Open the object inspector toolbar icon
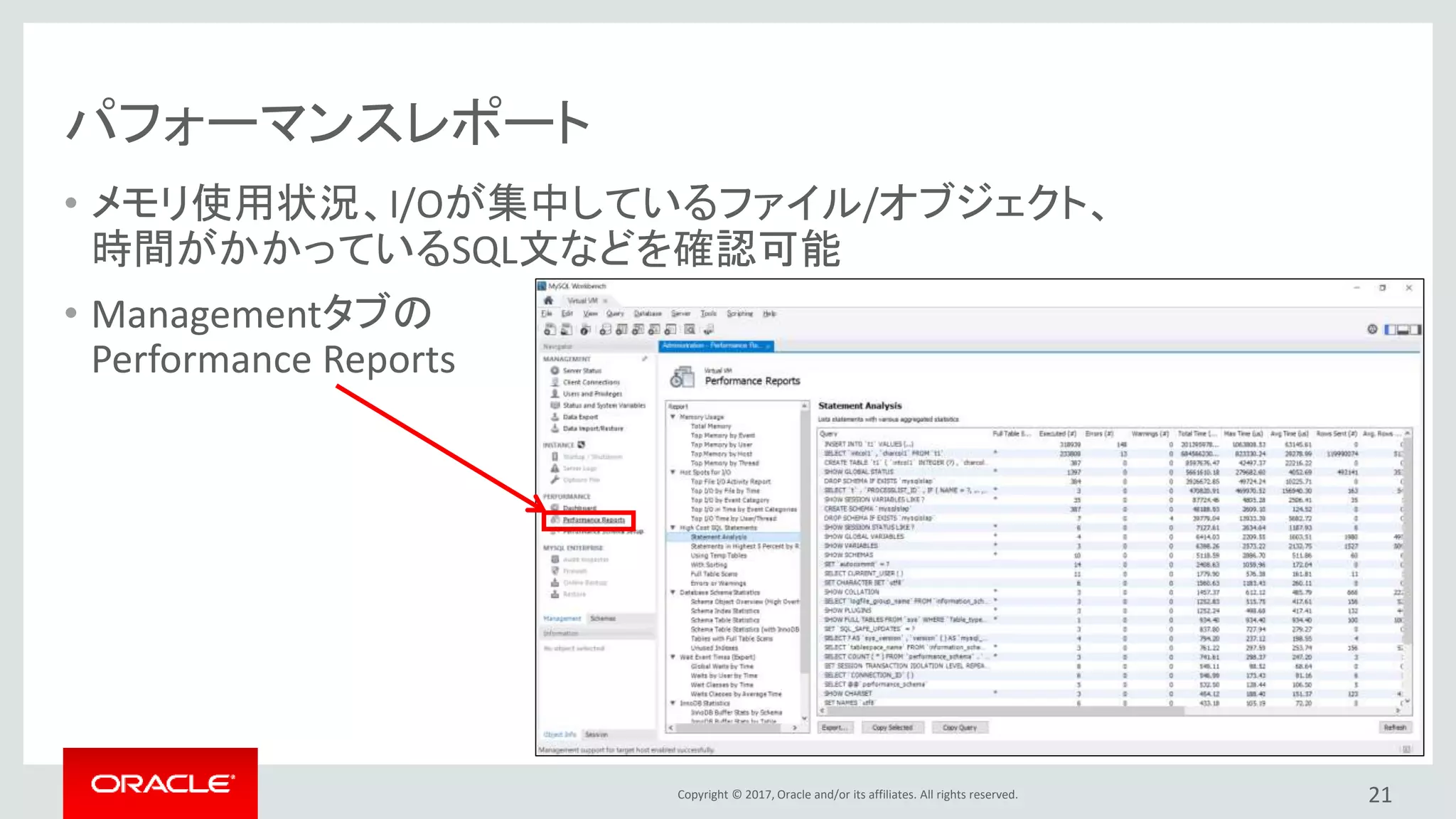Viewport: 1456px width, 819px height. [585, 329]
